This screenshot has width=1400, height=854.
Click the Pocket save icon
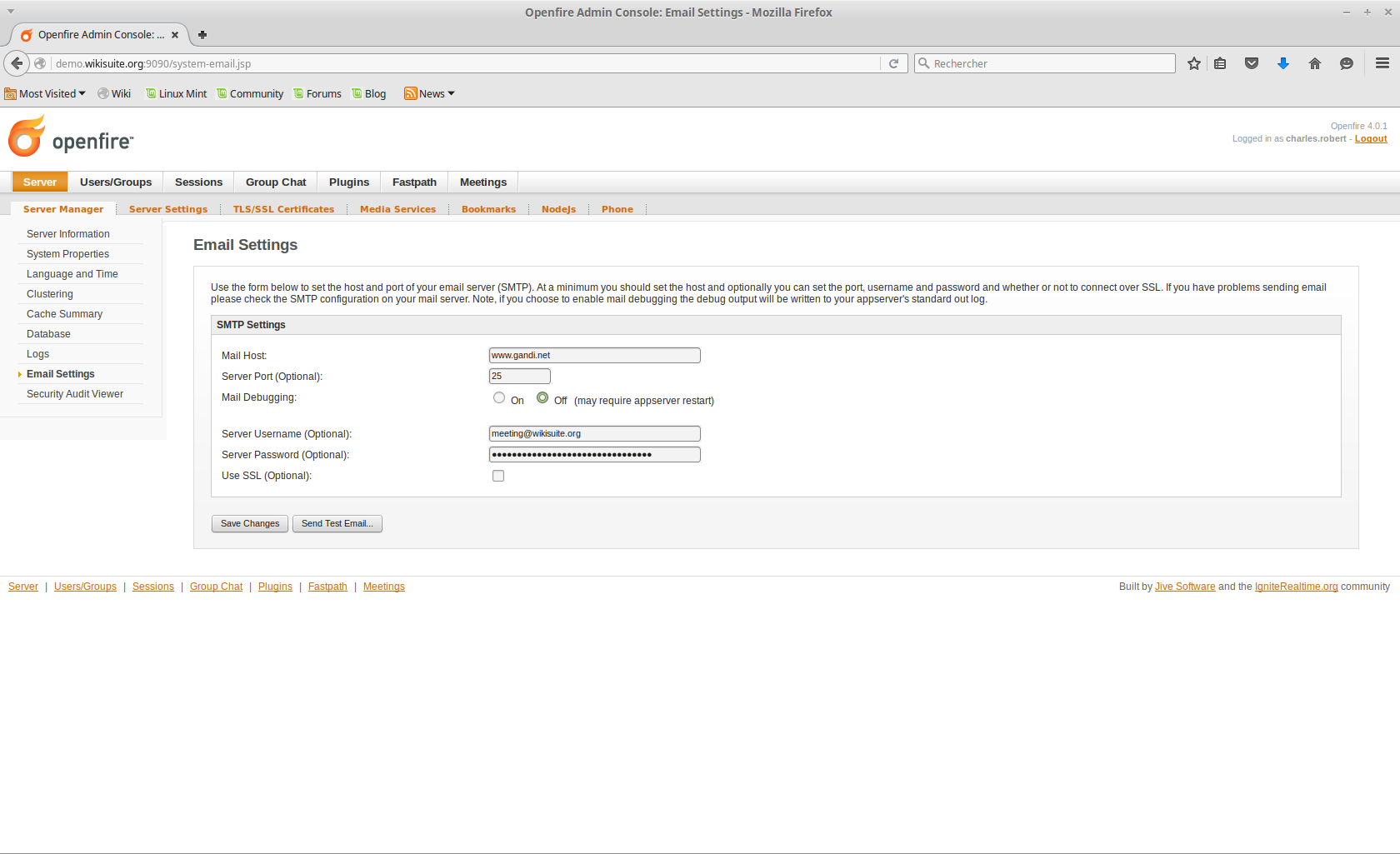click(1252, 63)
